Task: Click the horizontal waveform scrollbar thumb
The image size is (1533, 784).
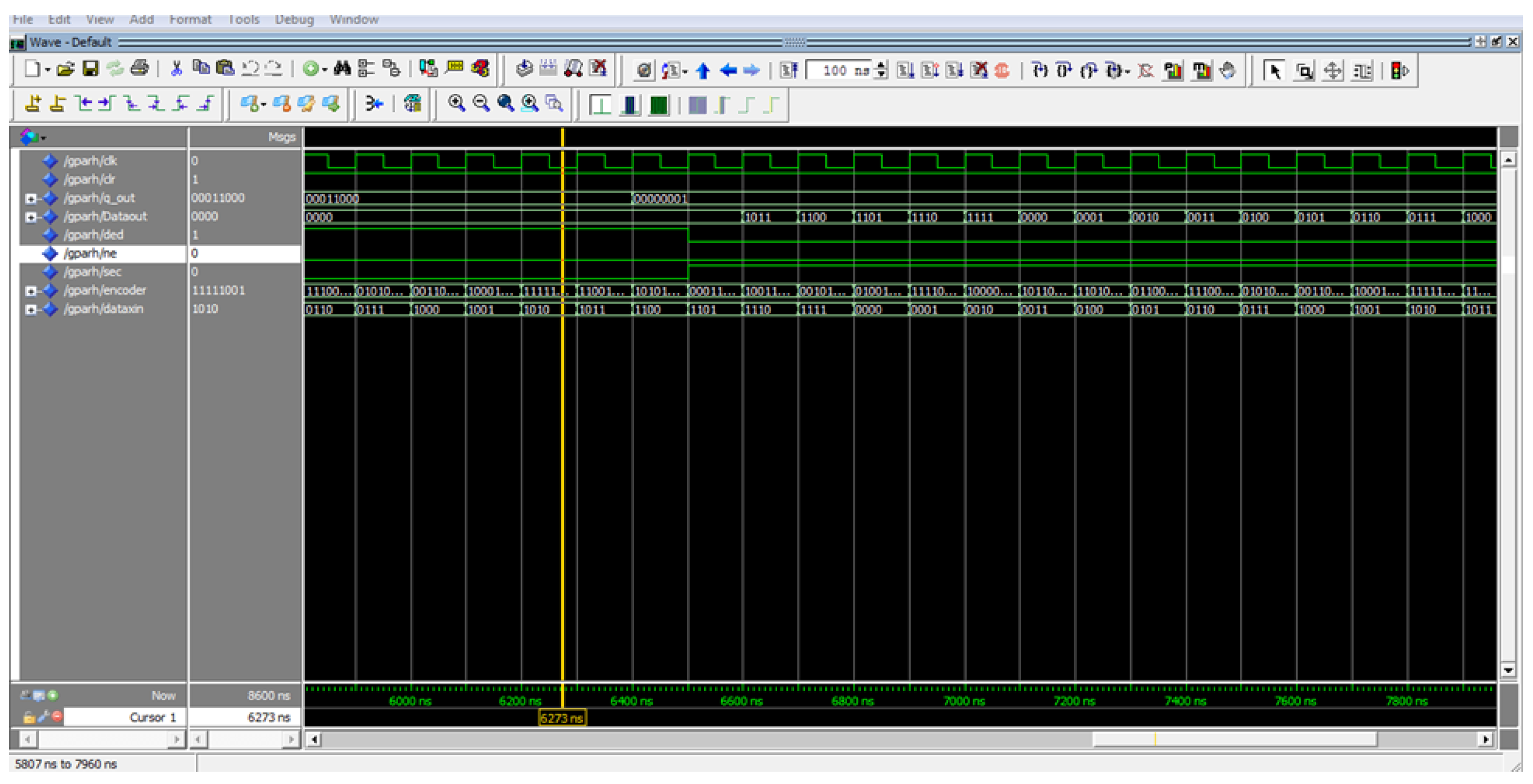Action: pyautogui.click(x=1234, y=739)
